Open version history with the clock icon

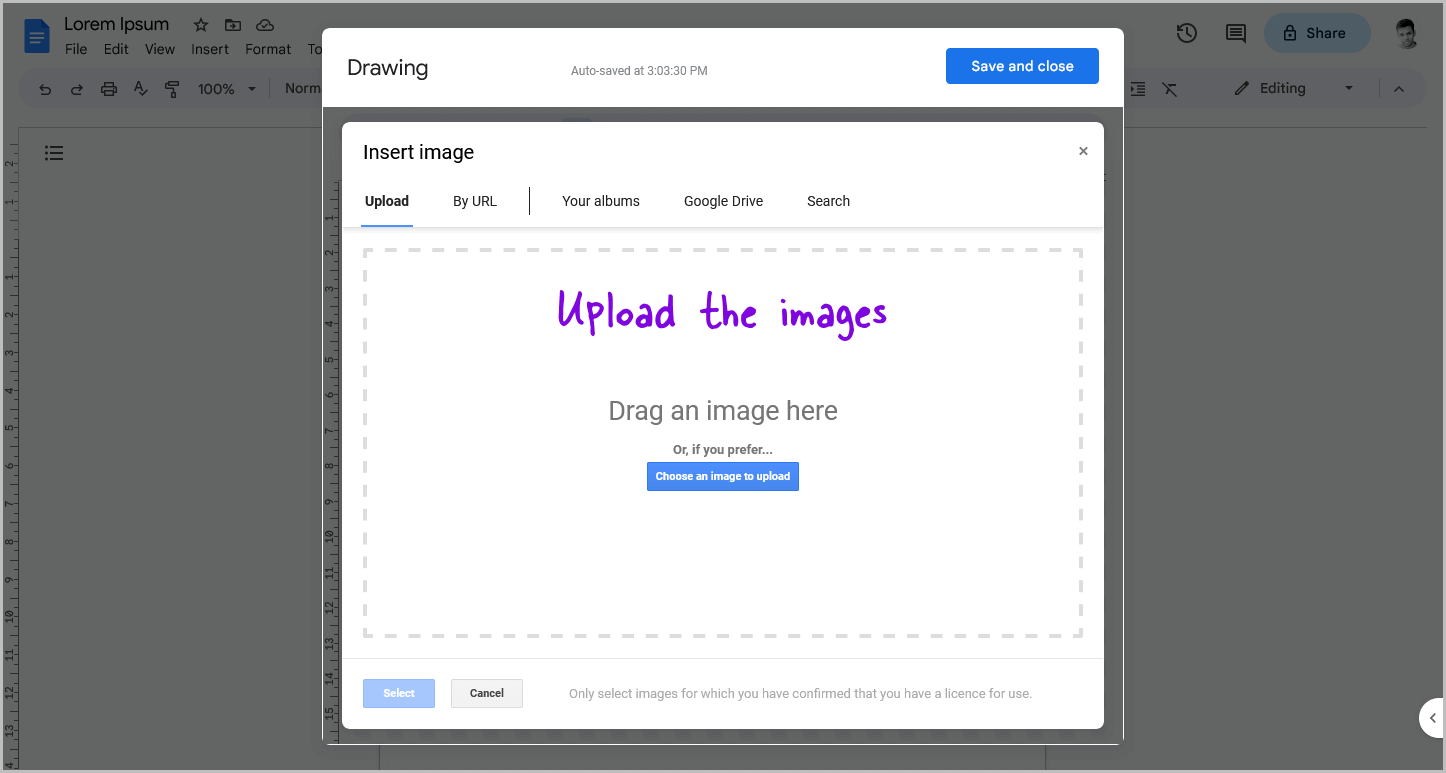pos(1186,33)
